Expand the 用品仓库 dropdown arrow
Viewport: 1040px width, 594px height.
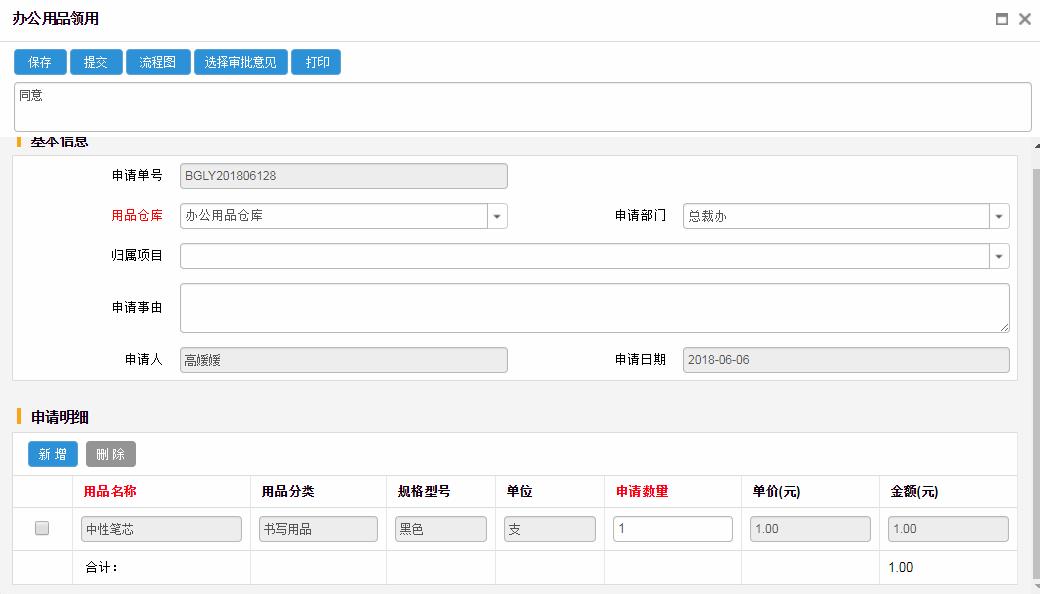point(498,216)
